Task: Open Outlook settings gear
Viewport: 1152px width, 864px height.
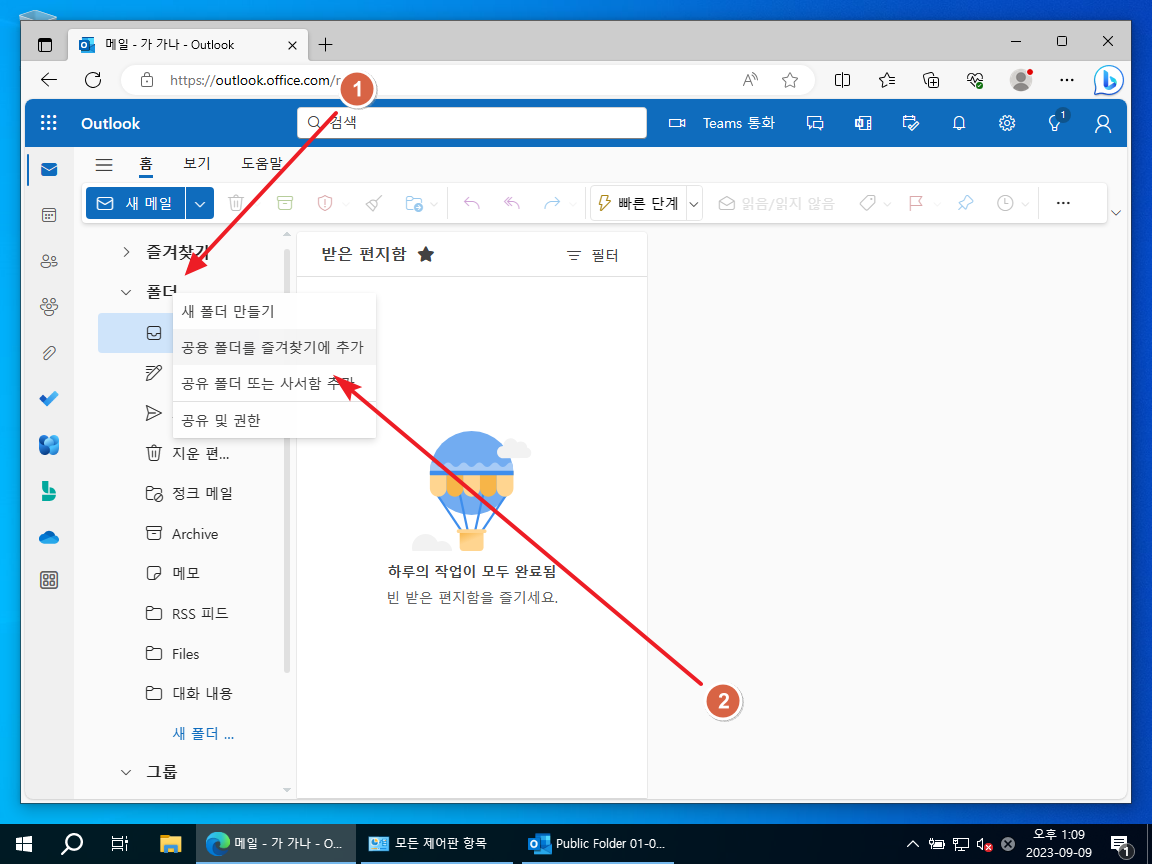Action: tap(1007, 123)
